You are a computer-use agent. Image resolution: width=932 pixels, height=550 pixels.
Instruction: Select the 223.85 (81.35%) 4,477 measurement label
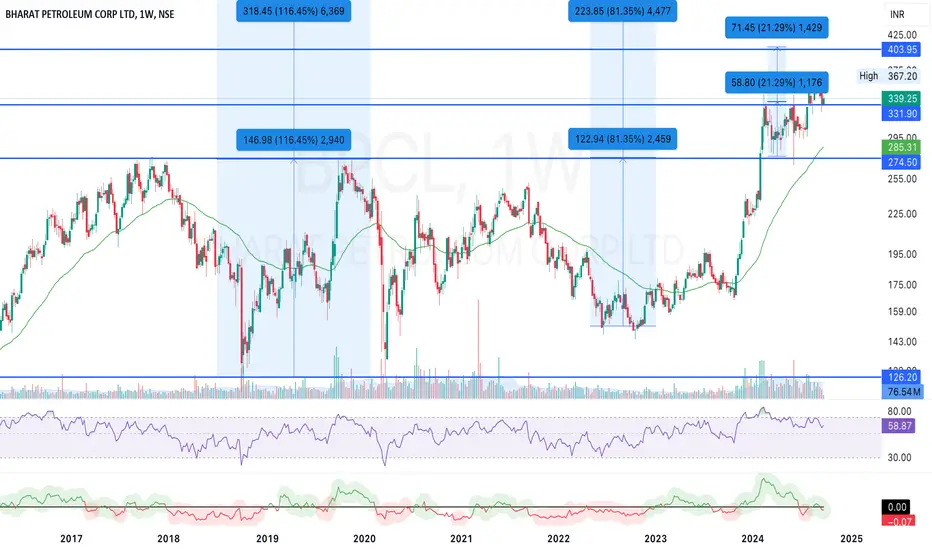[x=622, y=11]
